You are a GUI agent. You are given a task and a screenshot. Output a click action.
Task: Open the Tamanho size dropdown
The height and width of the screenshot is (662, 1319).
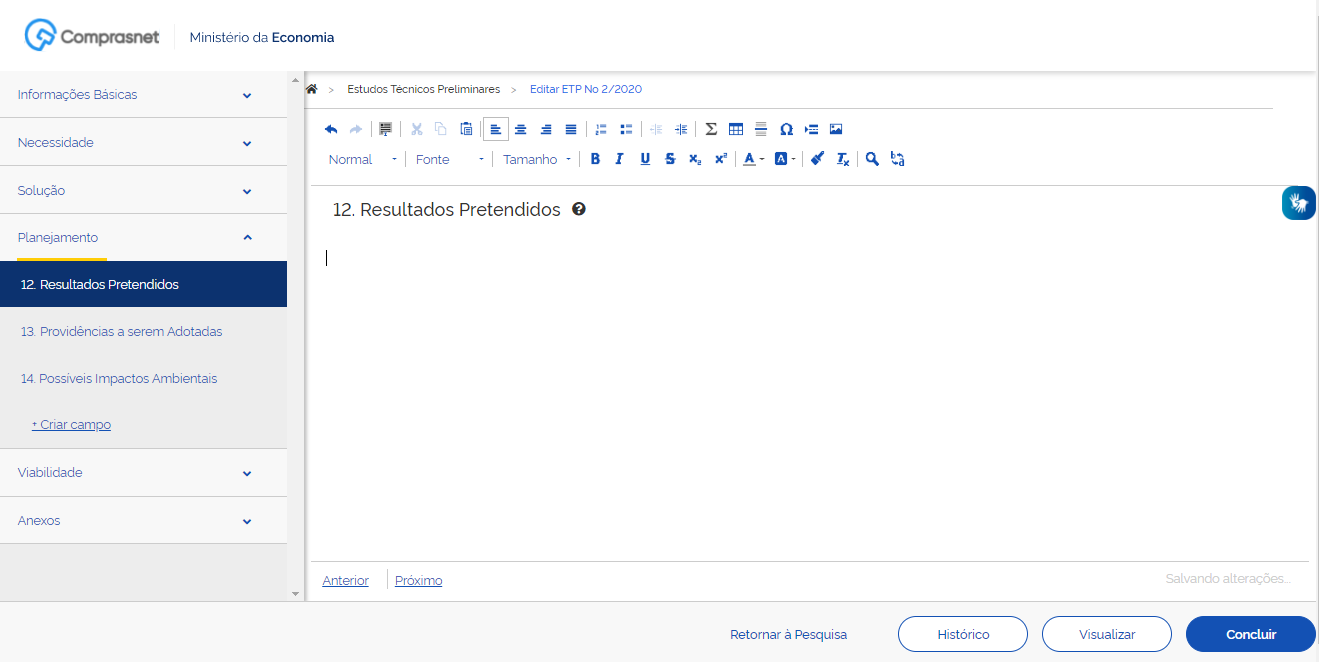tap(536, 159)
